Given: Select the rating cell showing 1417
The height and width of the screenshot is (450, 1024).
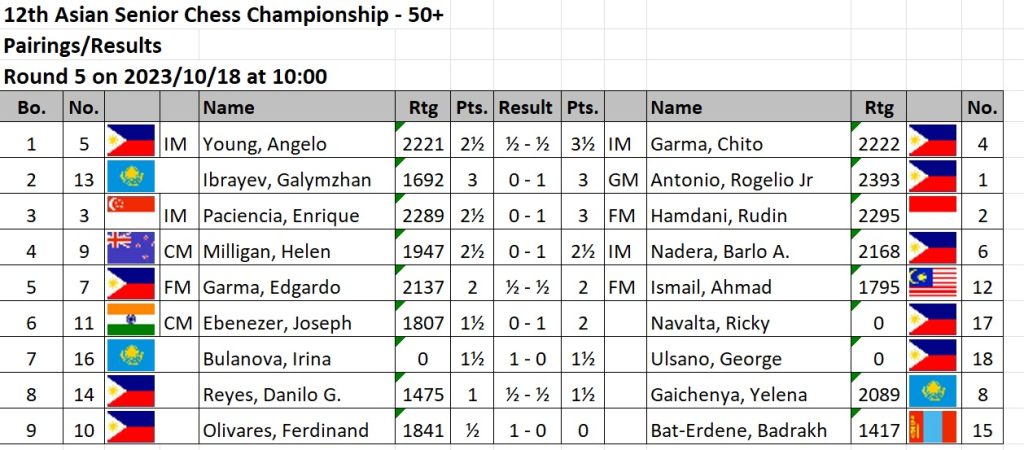Looking at the screenshot, I should pyautogui.click(x=877, y=431).
